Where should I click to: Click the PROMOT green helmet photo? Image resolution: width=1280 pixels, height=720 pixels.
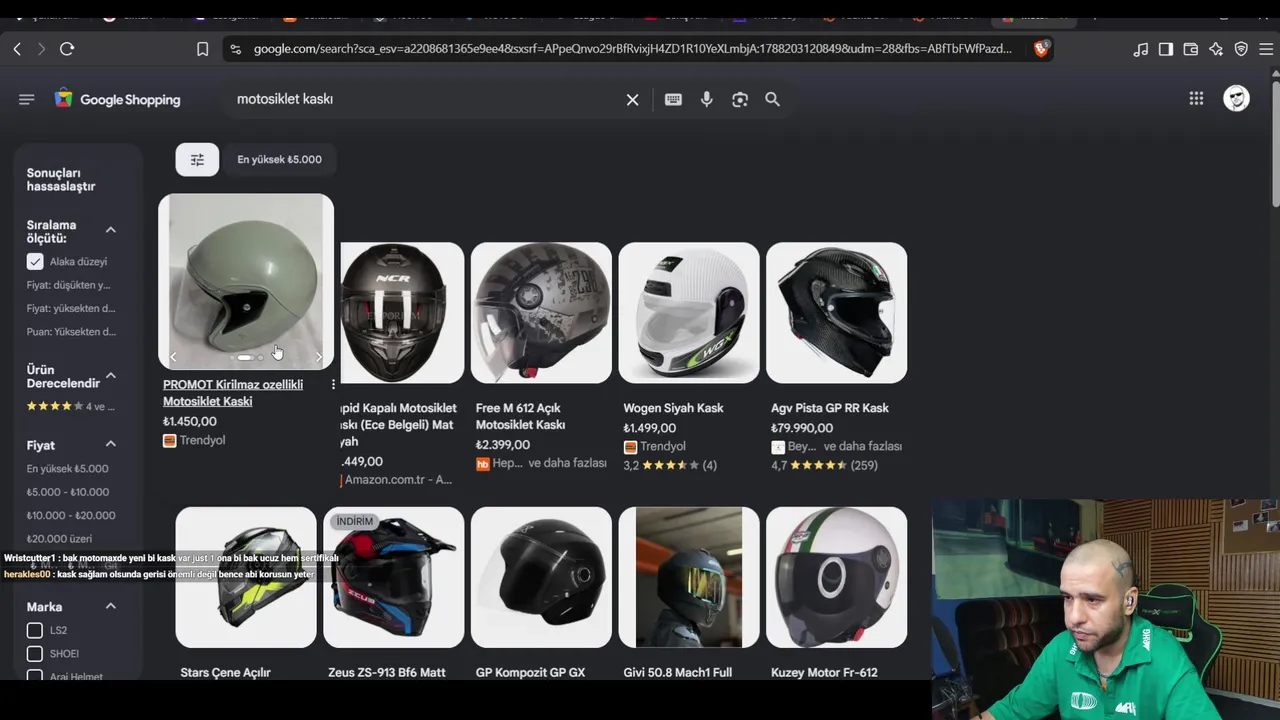pyautogui.click(x=246, y=282)
